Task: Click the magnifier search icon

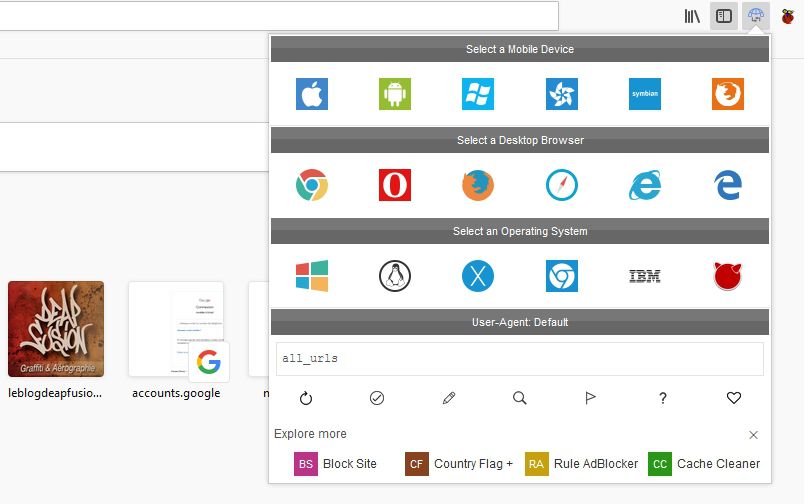Action: [519, 398]
